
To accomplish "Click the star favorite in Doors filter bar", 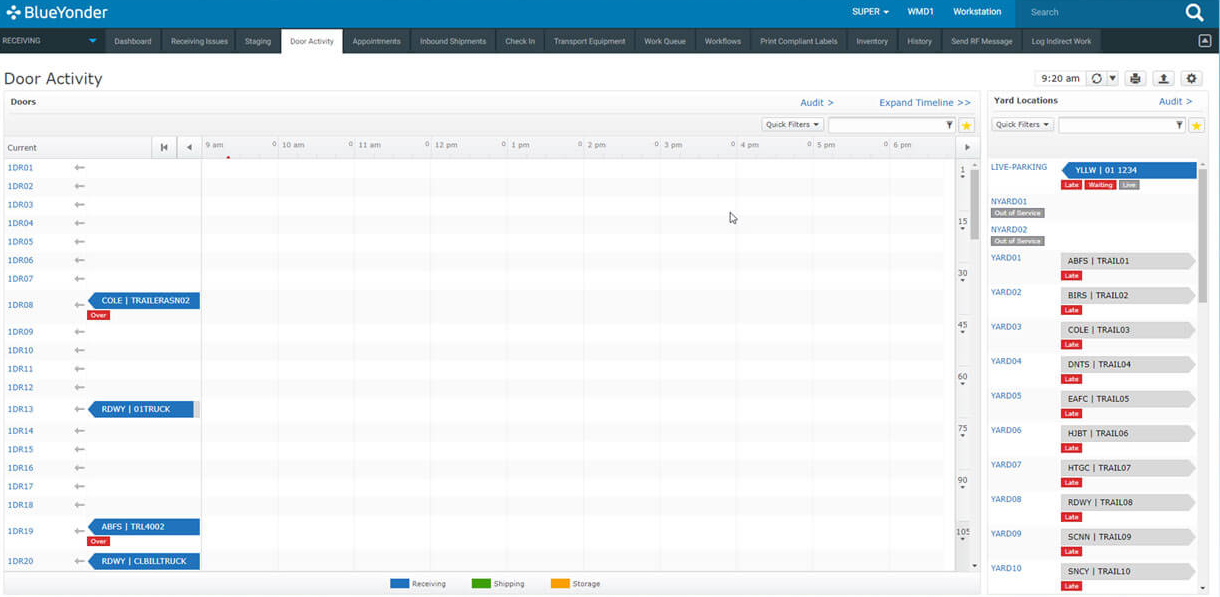I will (x=966, y=125).
